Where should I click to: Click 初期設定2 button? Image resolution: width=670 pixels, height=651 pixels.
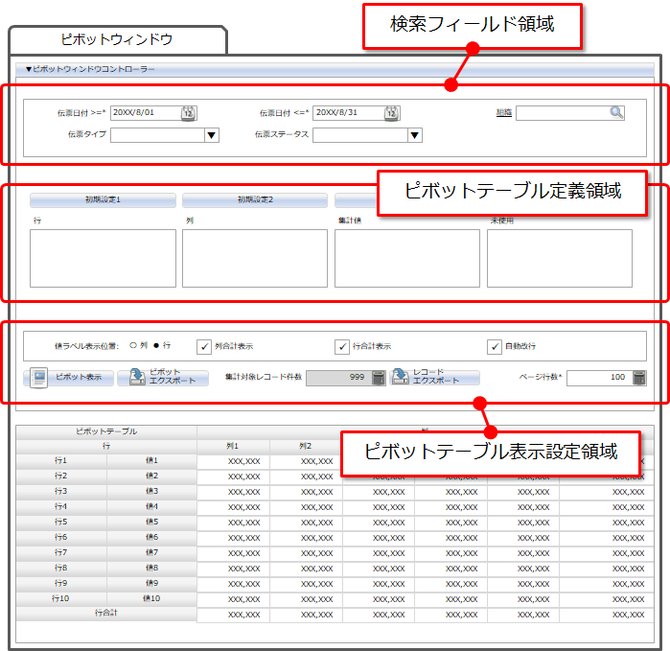pyautogui.click(x=255, y=200)
